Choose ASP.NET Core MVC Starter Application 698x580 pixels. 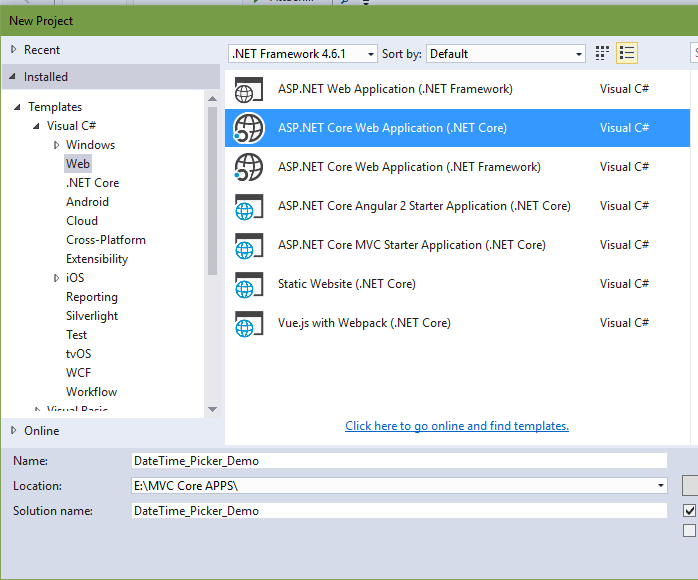(457, 246)
